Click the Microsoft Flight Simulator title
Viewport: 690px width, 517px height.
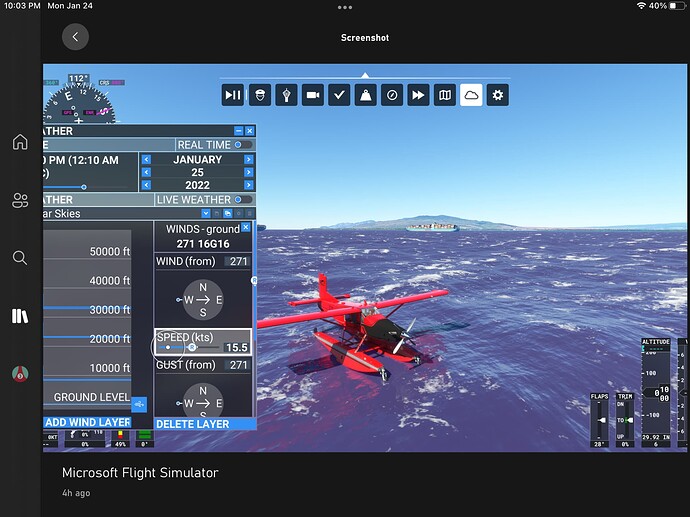(140, 473)
